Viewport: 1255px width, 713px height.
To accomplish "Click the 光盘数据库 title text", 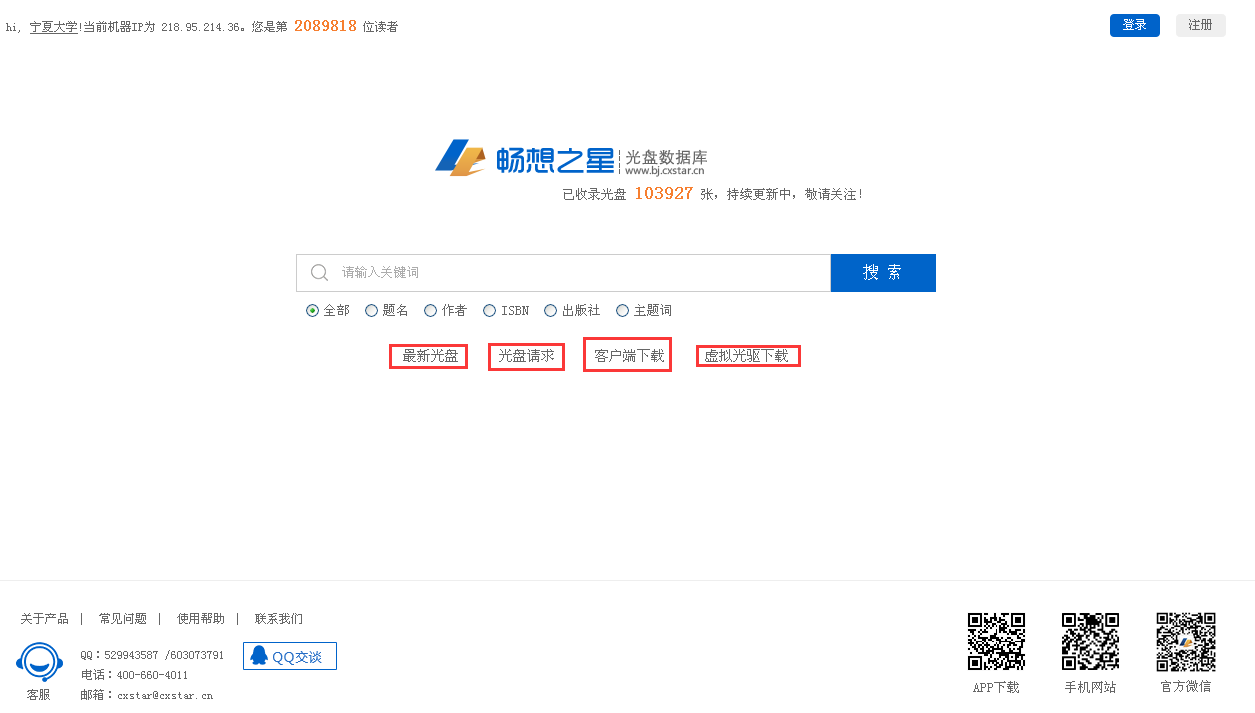I will [666, 158].
